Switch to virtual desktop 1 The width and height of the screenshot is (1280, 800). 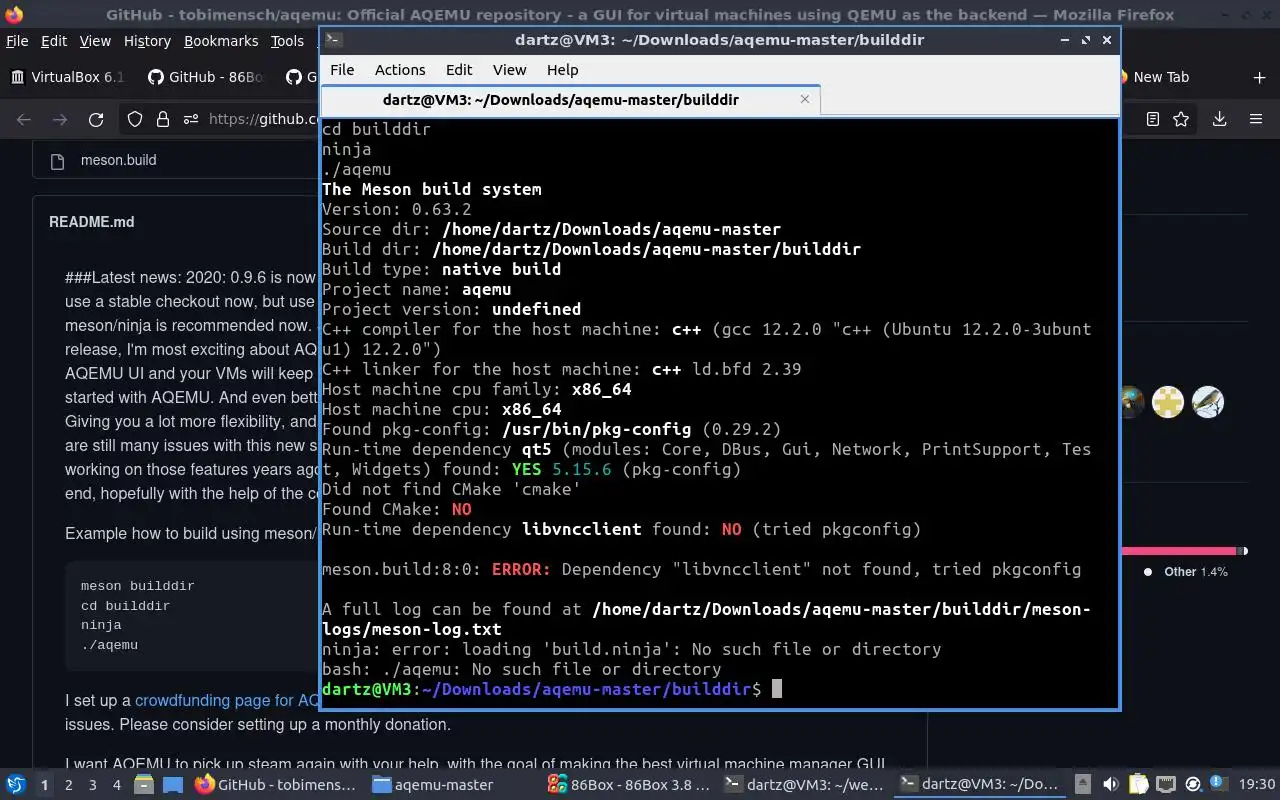tap(44, 785)
